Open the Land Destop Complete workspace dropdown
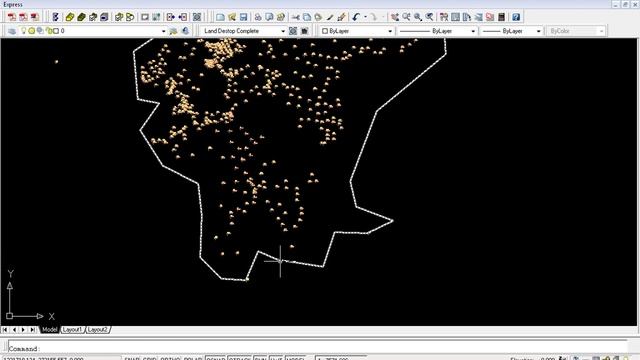This screenshot has width=640, height=360. (x=282, y=31)
